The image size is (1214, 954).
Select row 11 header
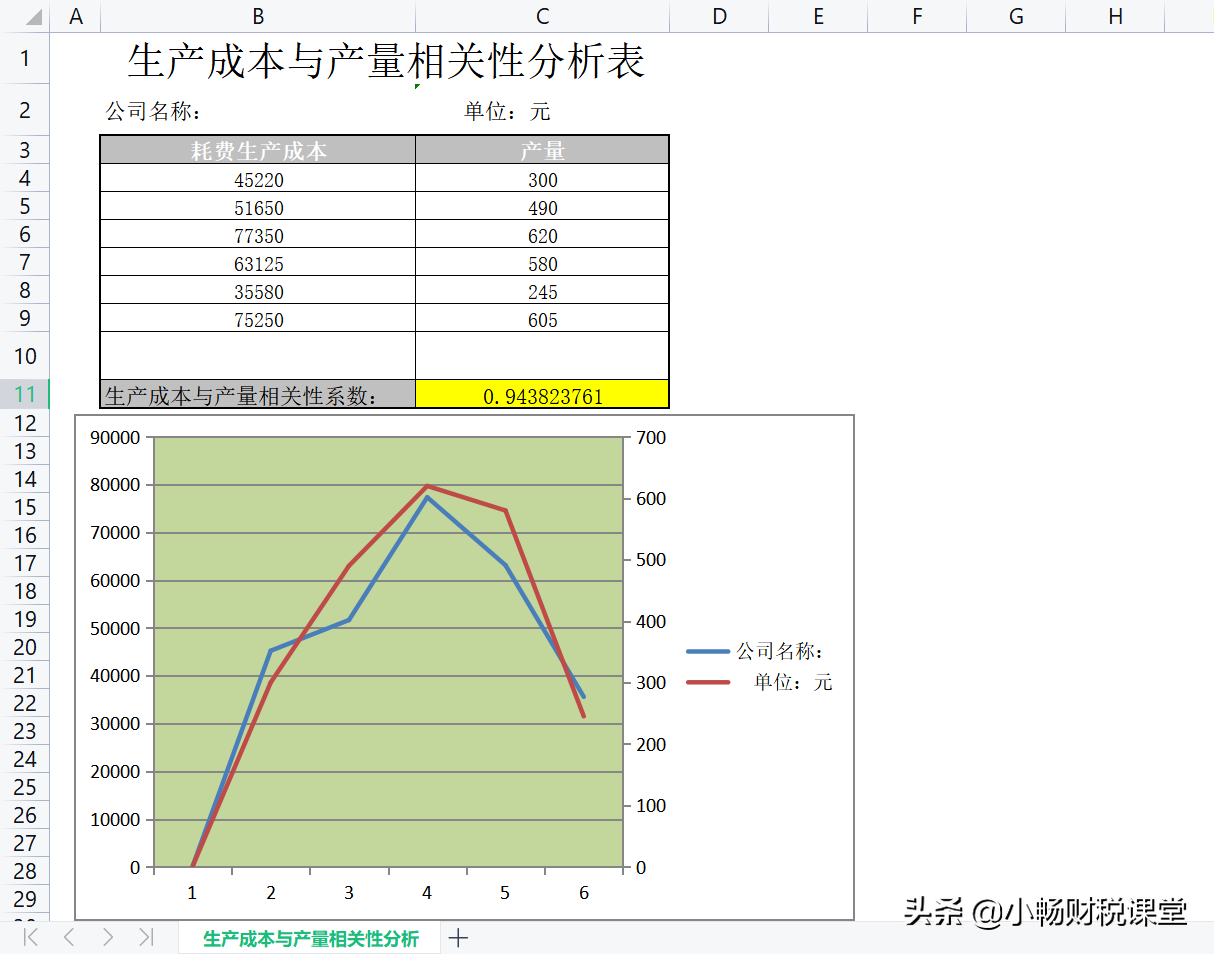coord(25,395)
